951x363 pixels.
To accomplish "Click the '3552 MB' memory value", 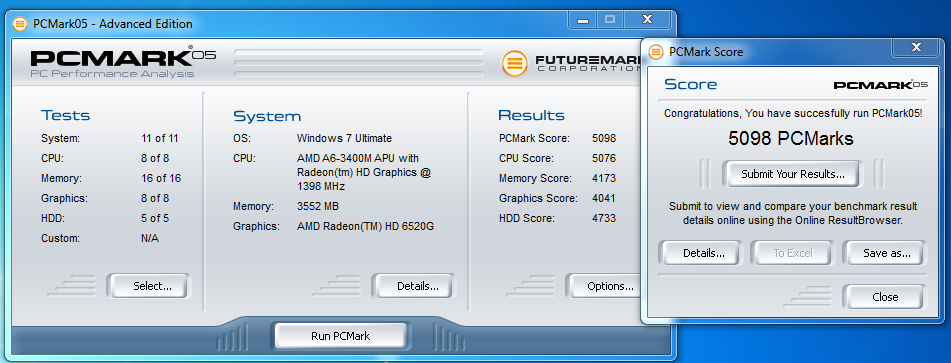I will click(318, 207).
